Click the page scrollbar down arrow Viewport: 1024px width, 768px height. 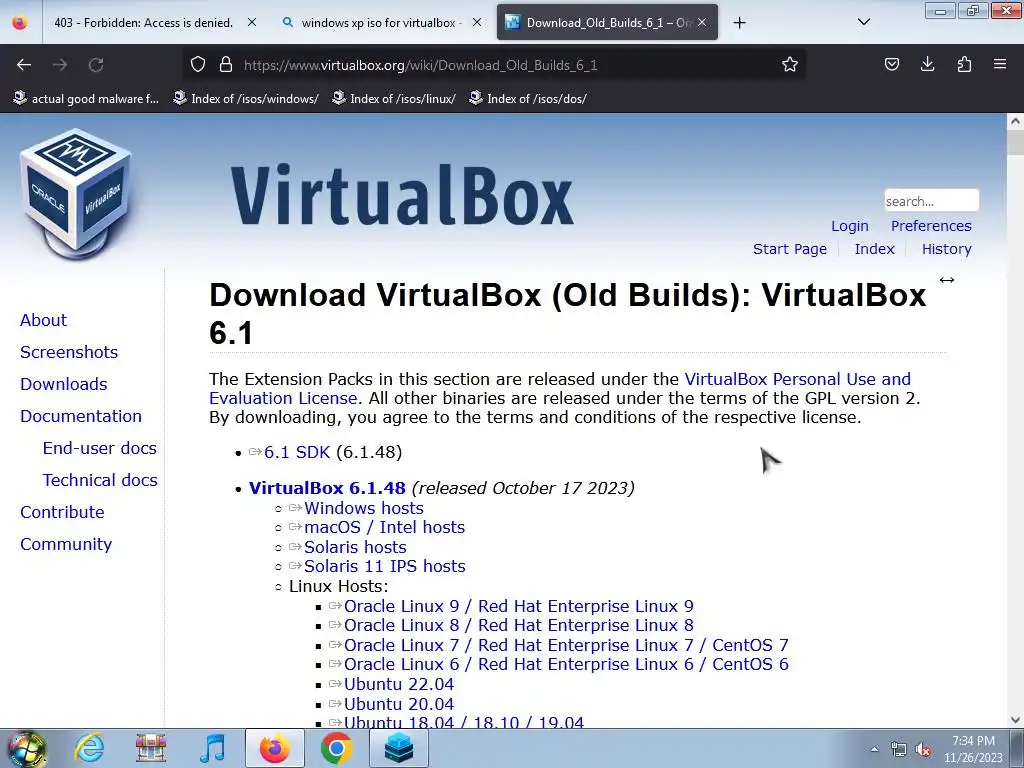point(1015,720)
